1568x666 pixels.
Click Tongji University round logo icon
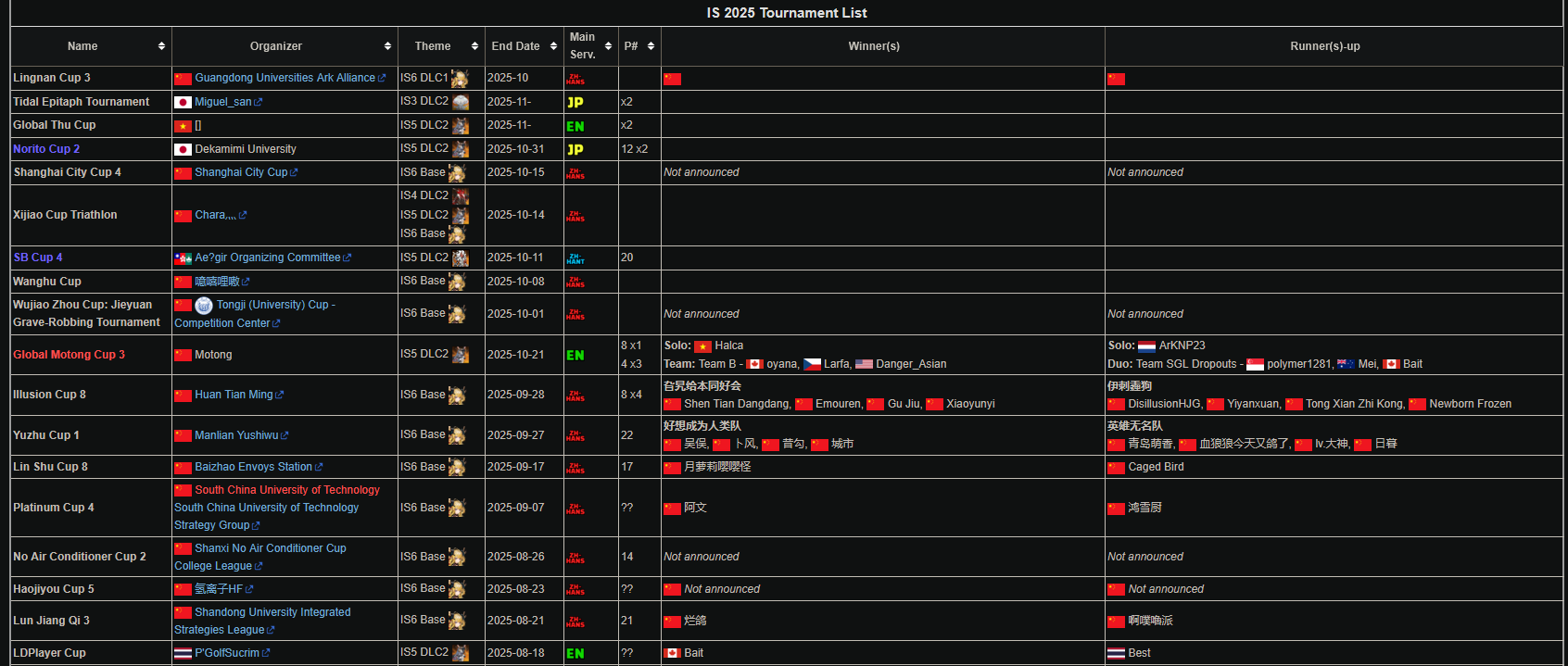click(x=204, y=305)
